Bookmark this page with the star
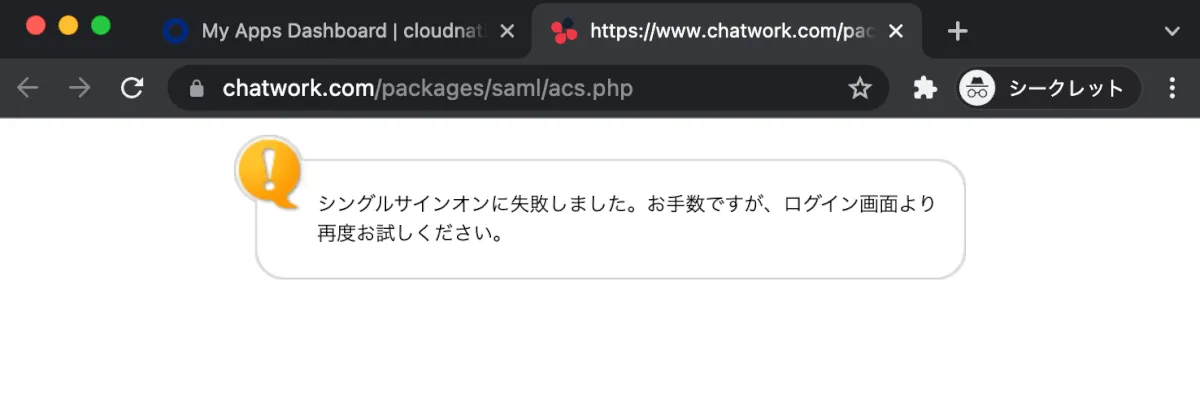 click(x=860, y=88)
